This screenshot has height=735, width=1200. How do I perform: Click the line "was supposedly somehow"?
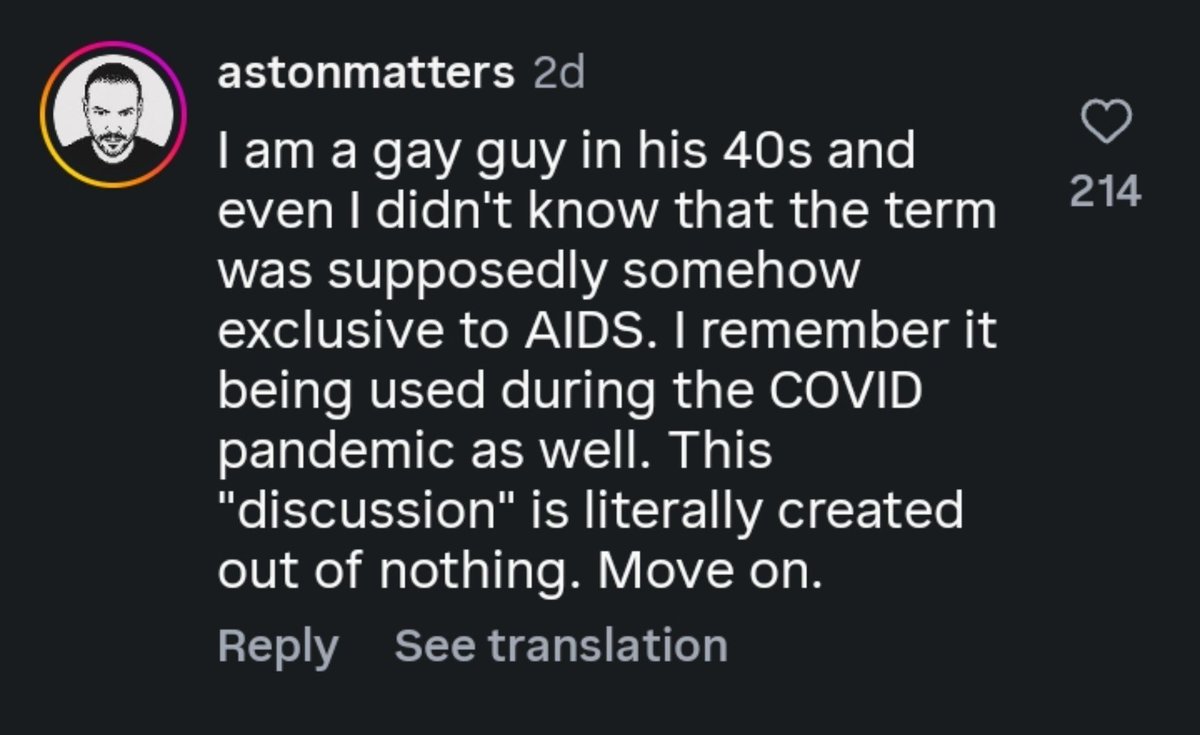(x=538, y=271)
